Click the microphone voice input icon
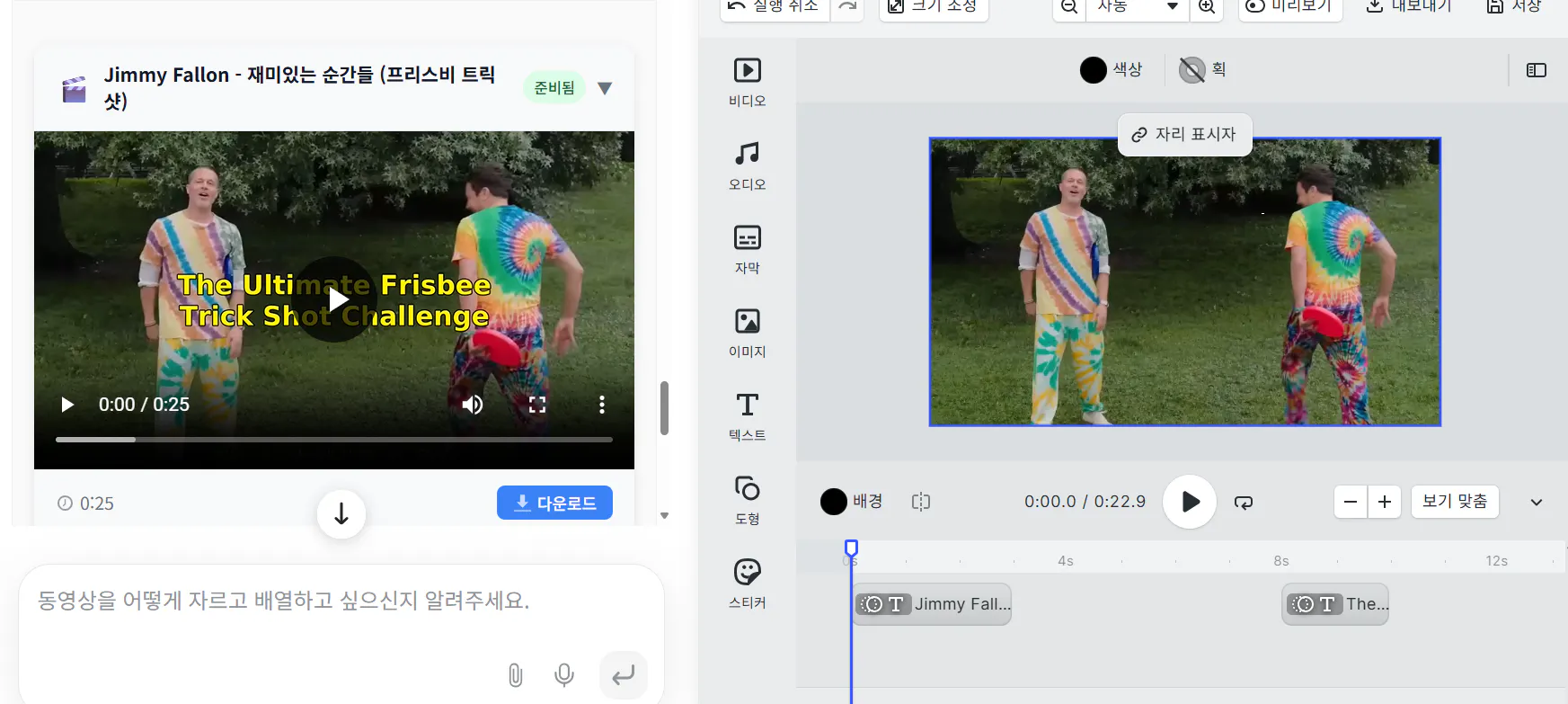The height and width of the screenshot is (704, 1568). (564, 675)
